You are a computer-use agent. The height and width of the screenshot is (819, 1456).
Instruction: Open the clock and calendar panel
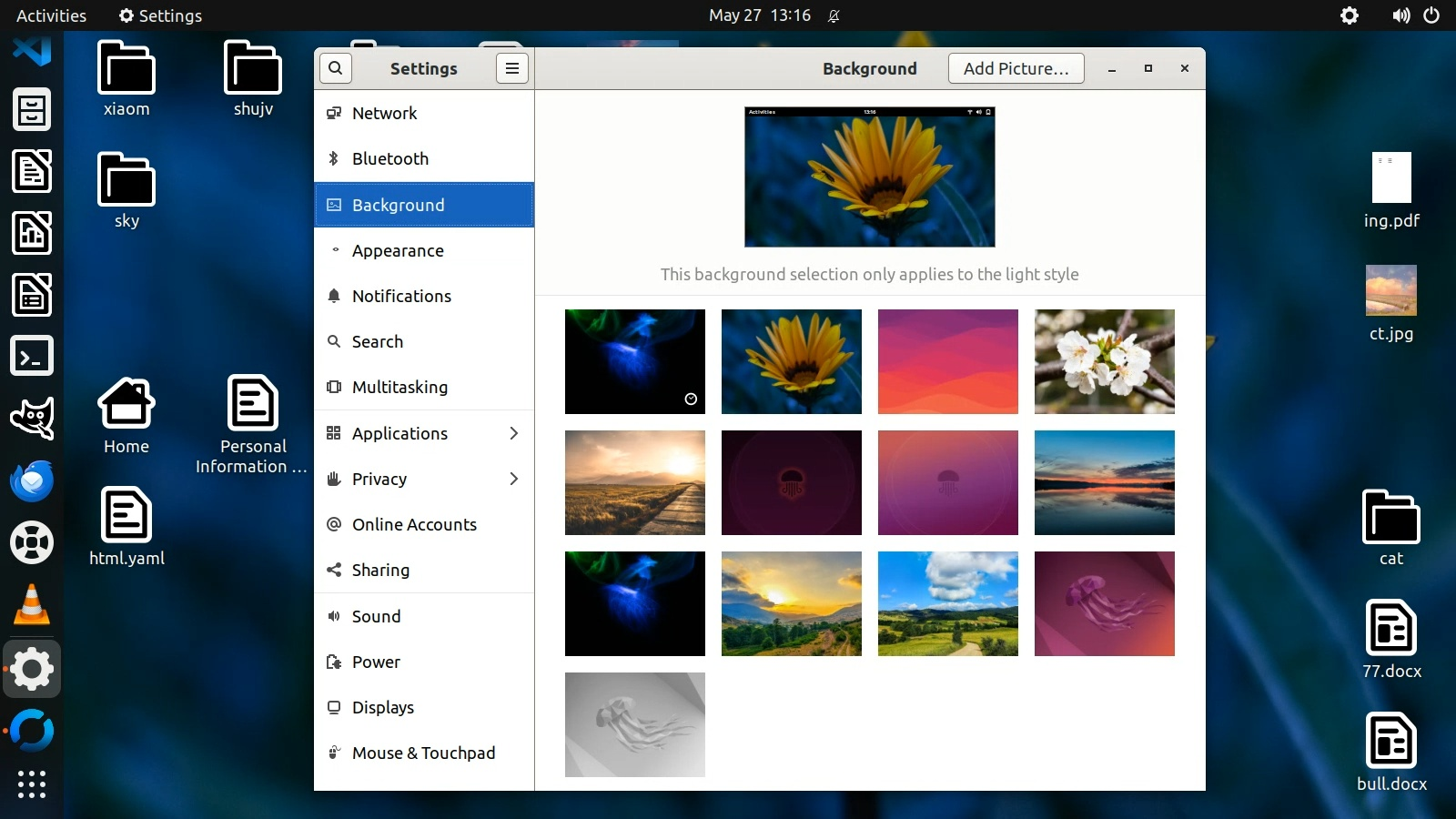(x=759, y=15)
